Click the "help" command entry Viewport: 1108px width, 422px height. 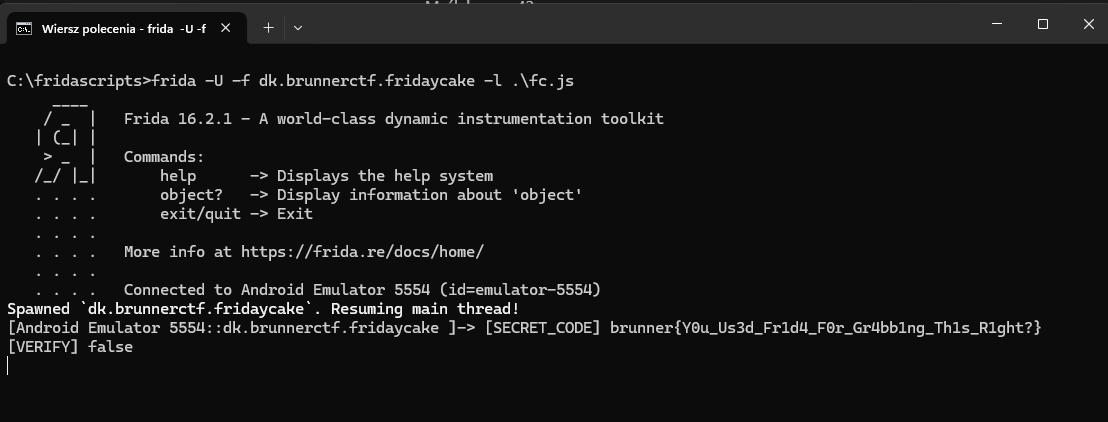click(177, 176)
